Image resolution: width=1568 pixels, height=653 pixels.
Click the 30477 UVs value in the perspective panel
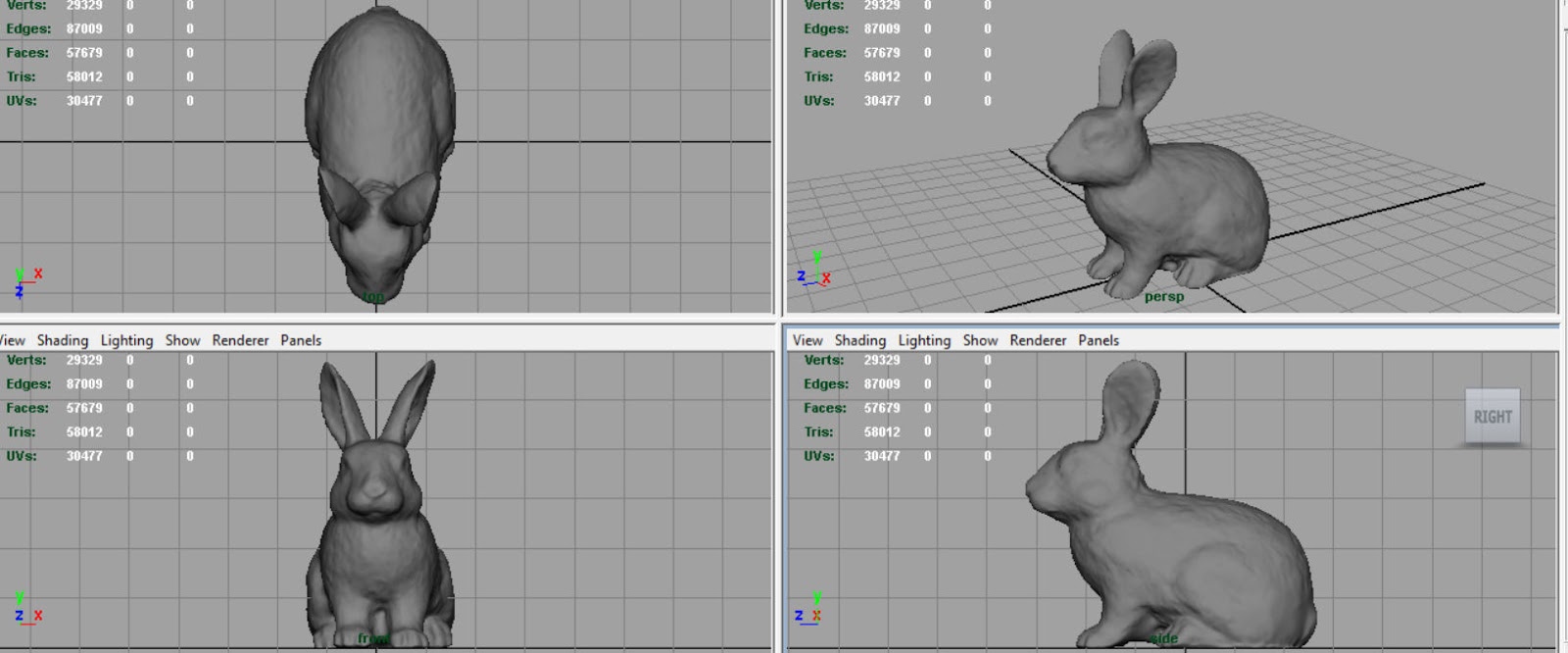(x=882, y=100)
